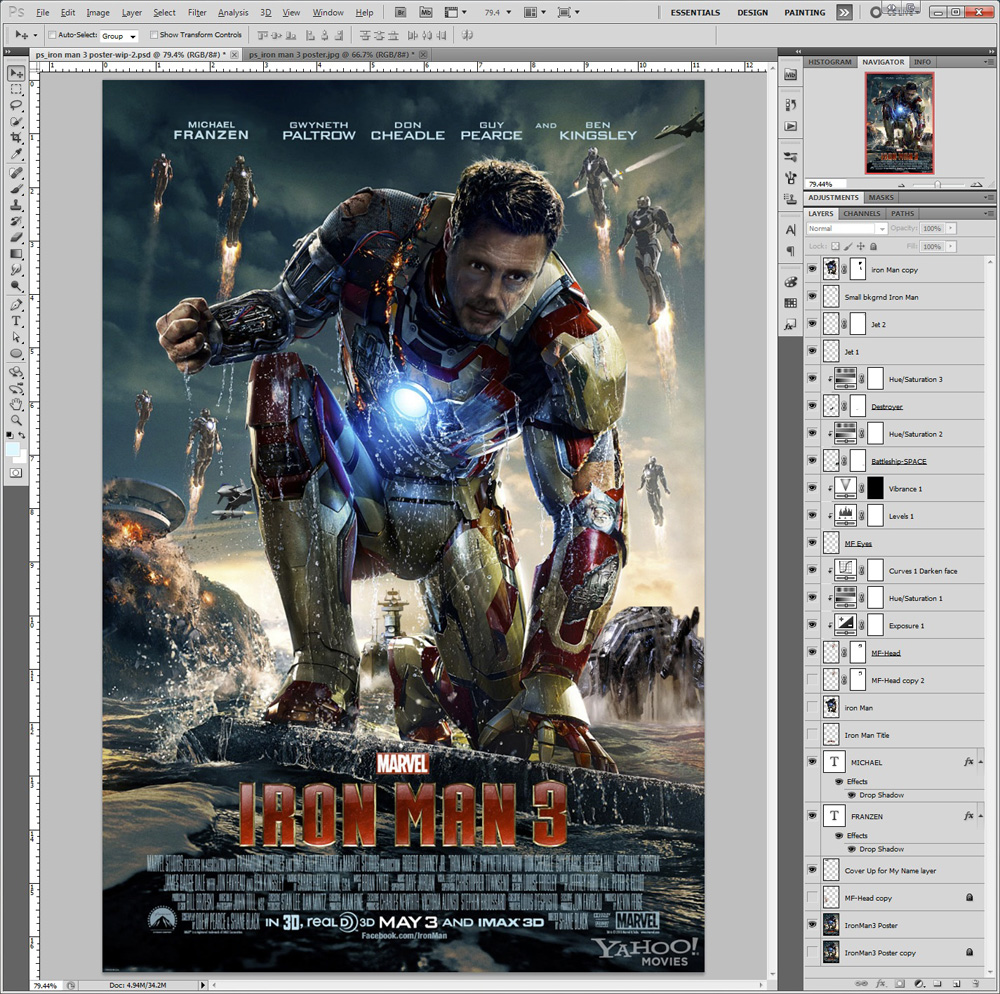Screen dimensions: 1000x994
Task: Choose the Eyedropper tool
Action: [16, 155]
